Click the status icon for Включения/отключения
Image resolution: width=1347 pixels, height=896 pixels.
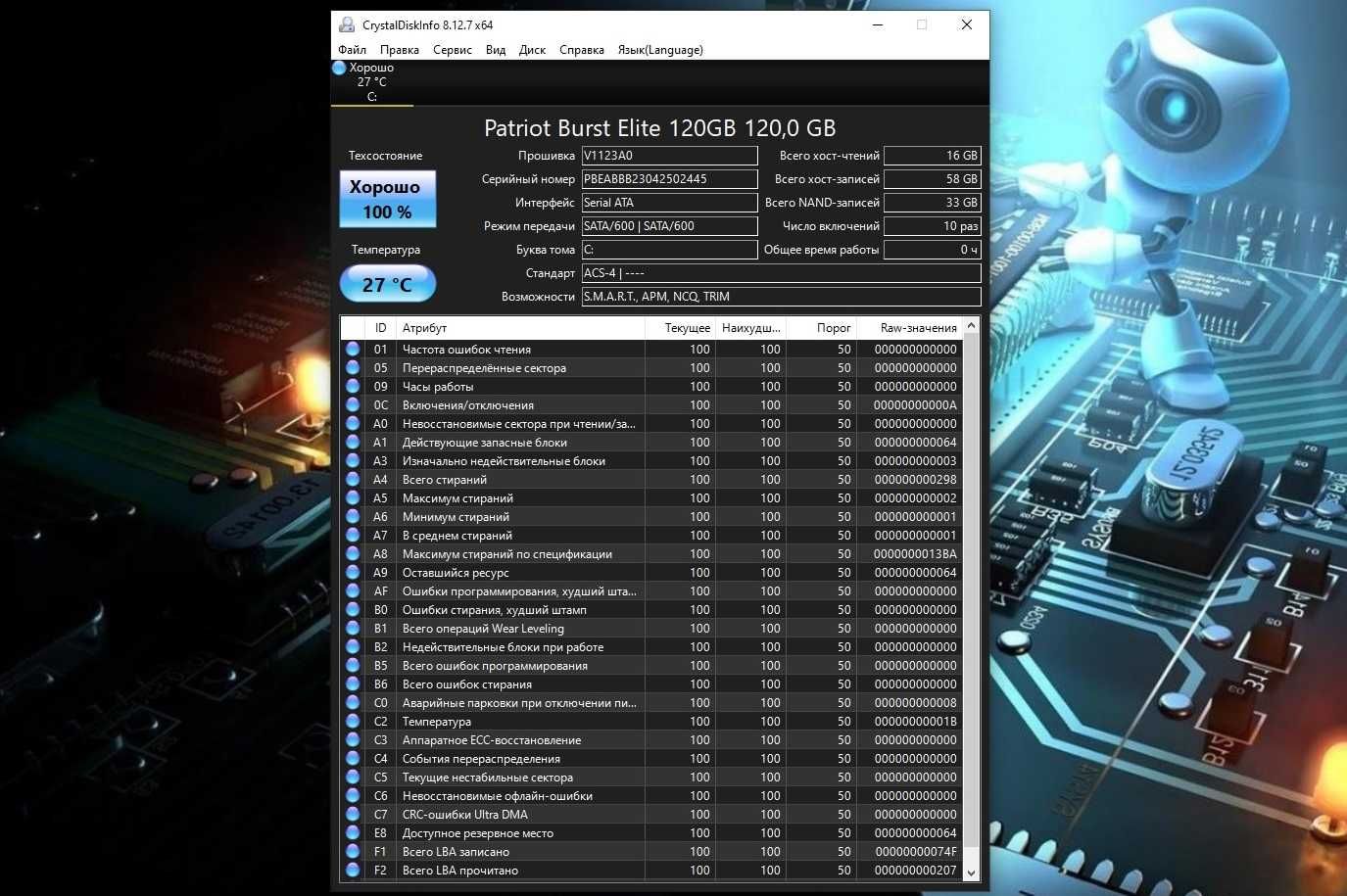[x=353, y=404]
